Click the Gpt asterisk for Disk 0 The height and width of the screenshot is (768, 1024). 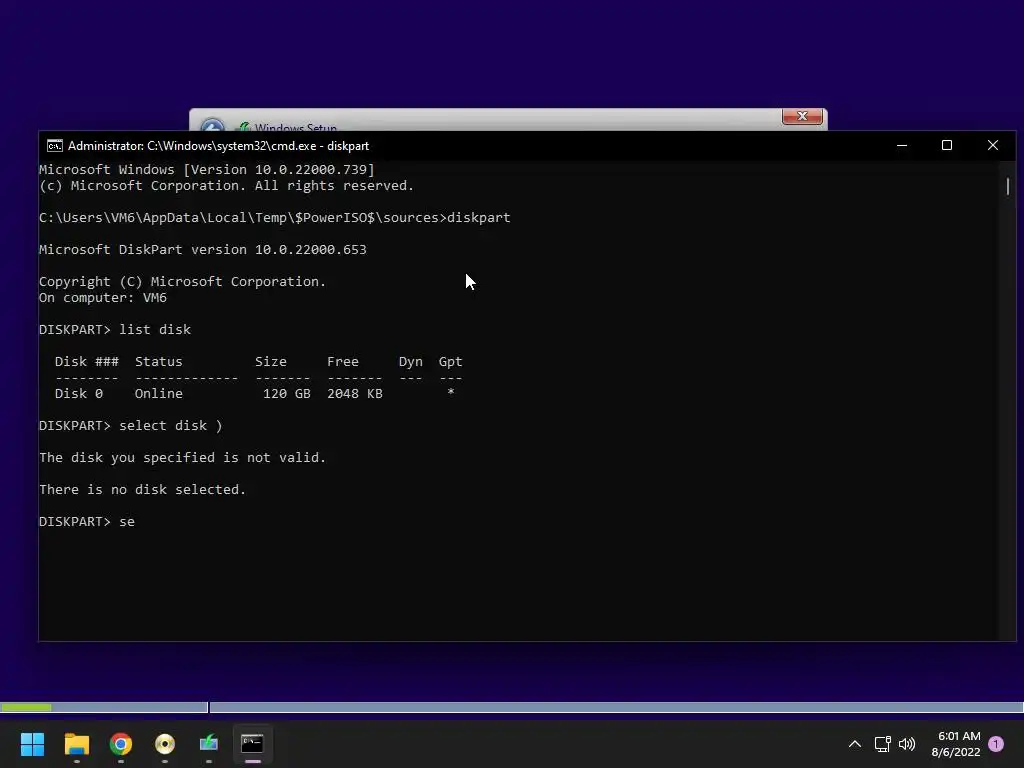coord(451,392)
